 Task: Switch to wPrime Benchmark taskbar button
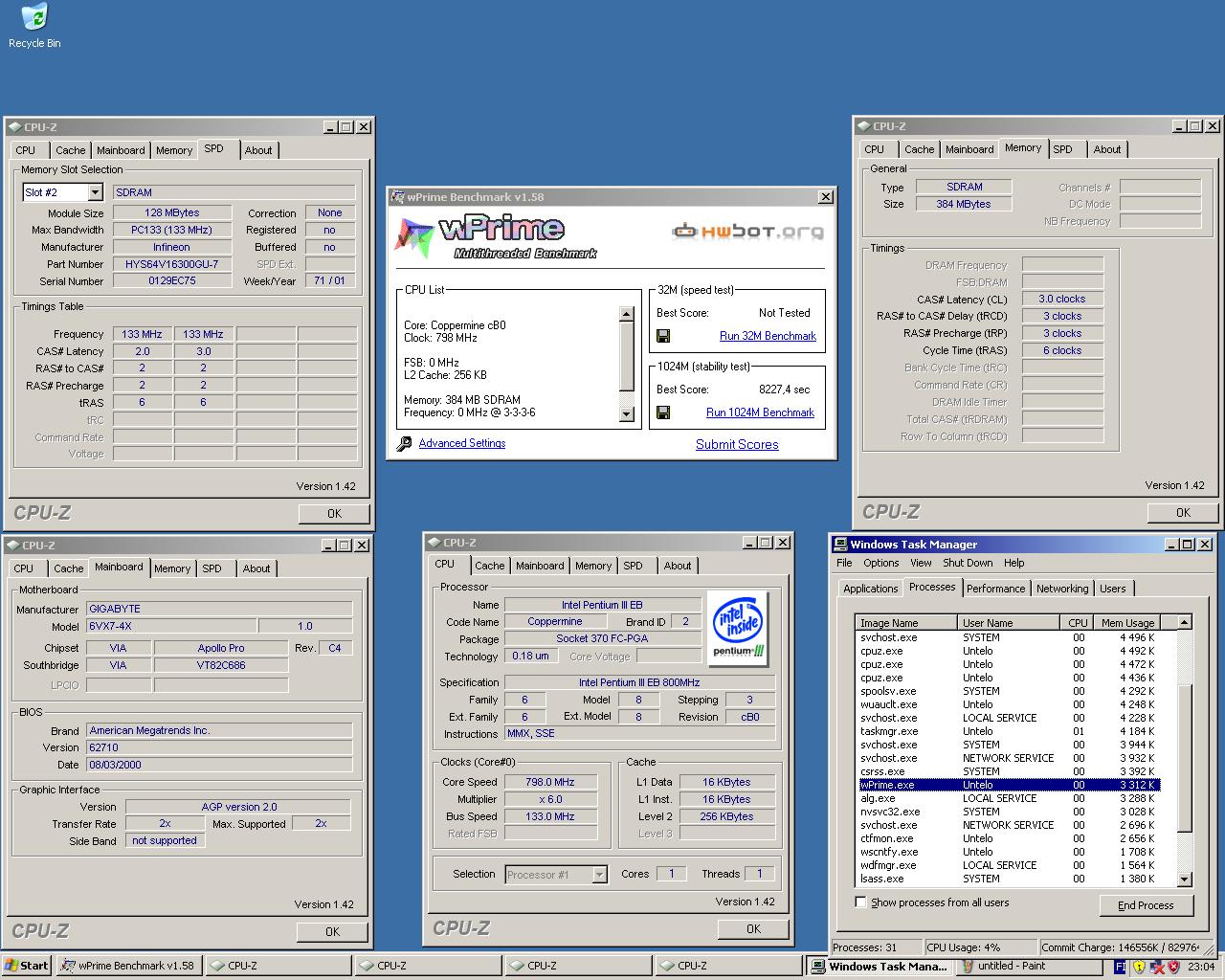129,966
